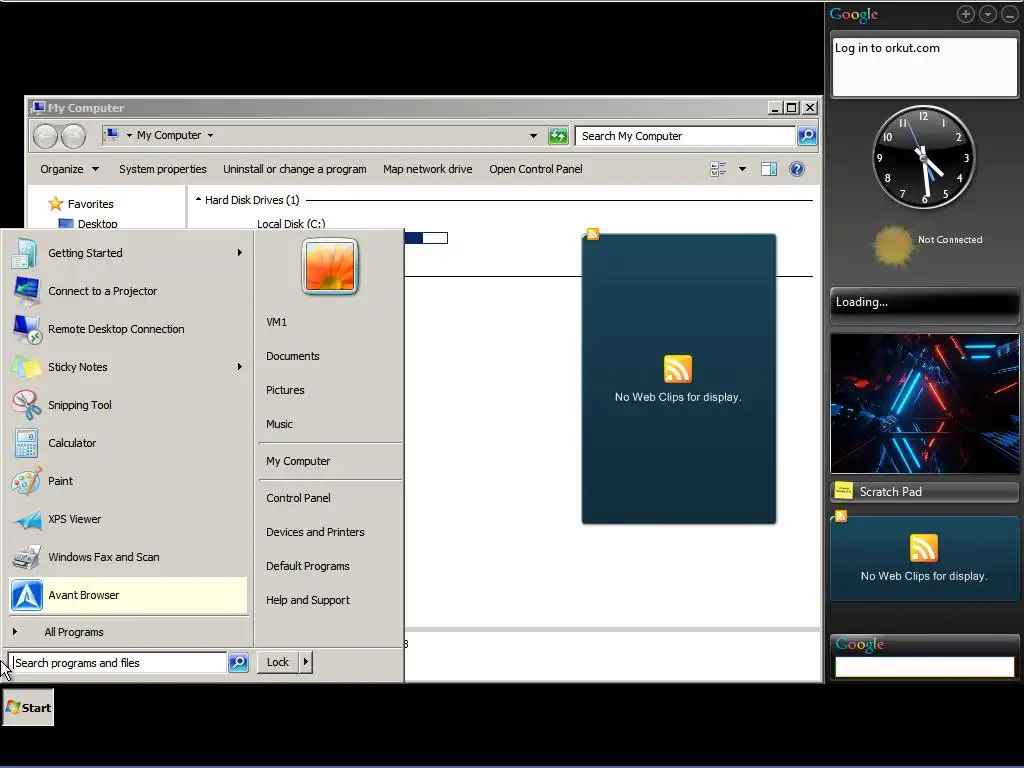Click Open Control Panel in toolbar
The image size is (1024, 768).
click(536, 169)
